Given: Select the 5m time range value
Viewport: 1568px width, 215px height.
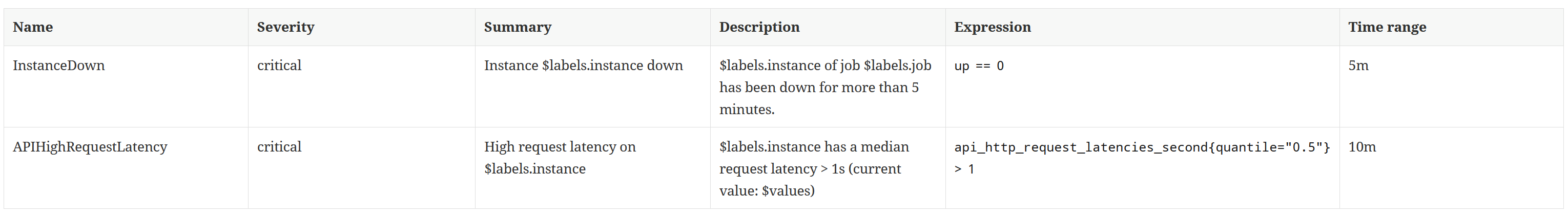Looking at the screenshot, I should point(1358,66).
